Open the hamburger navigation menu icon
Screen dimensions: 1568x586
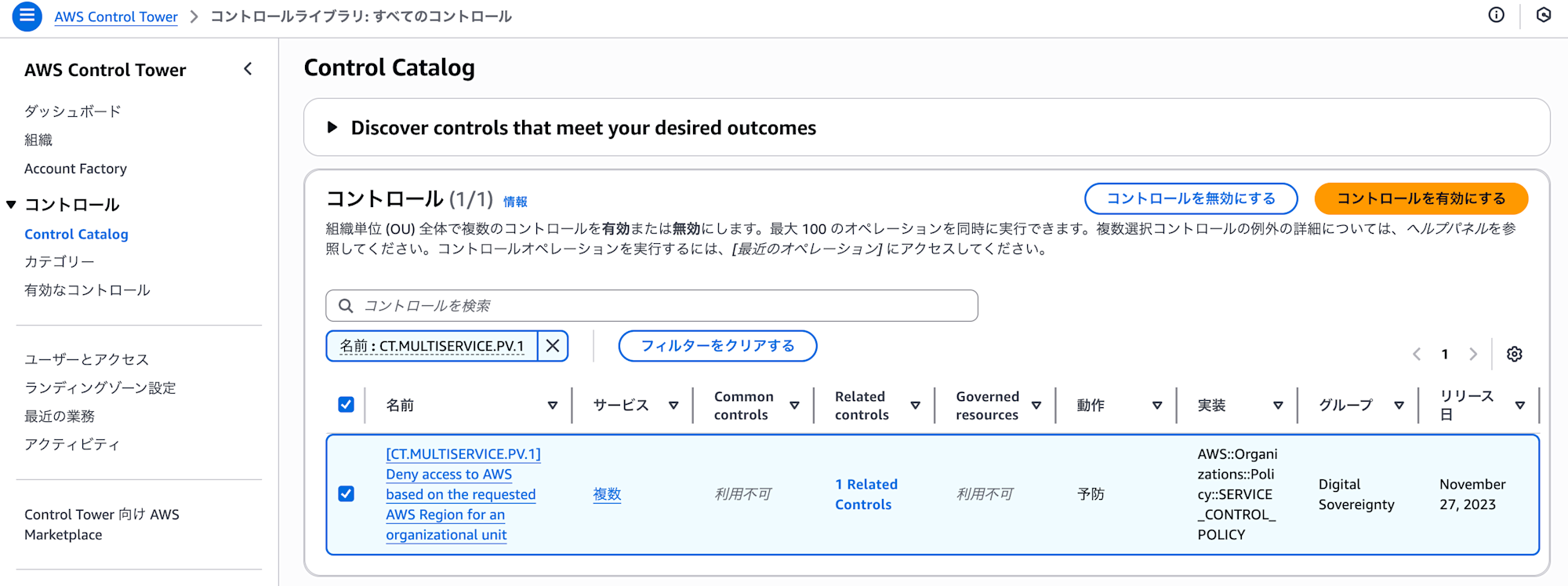pyautogui.click(x=27, y=16)
